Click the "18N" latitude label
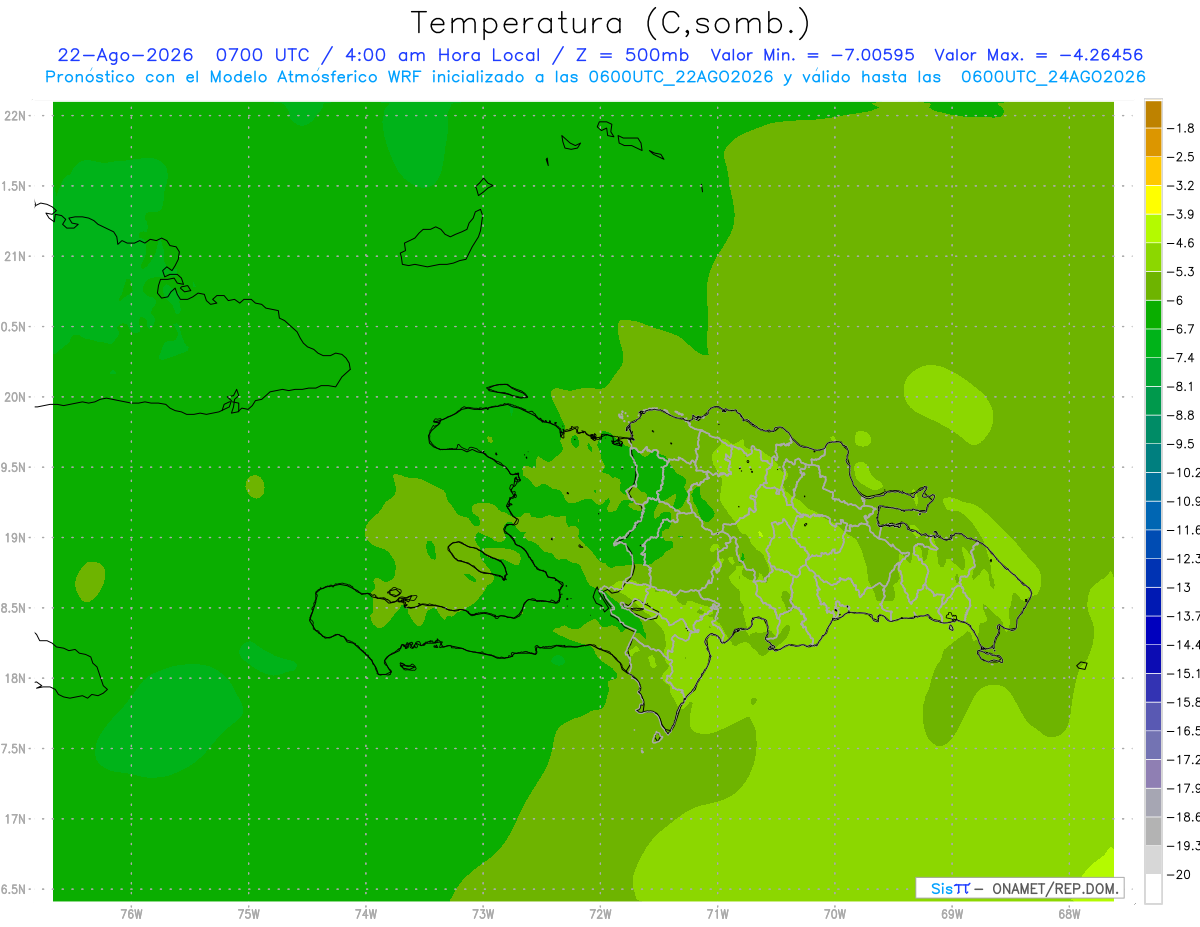Image resolution: width=1200 pixels, height=927 pixels. pos(14,678)
